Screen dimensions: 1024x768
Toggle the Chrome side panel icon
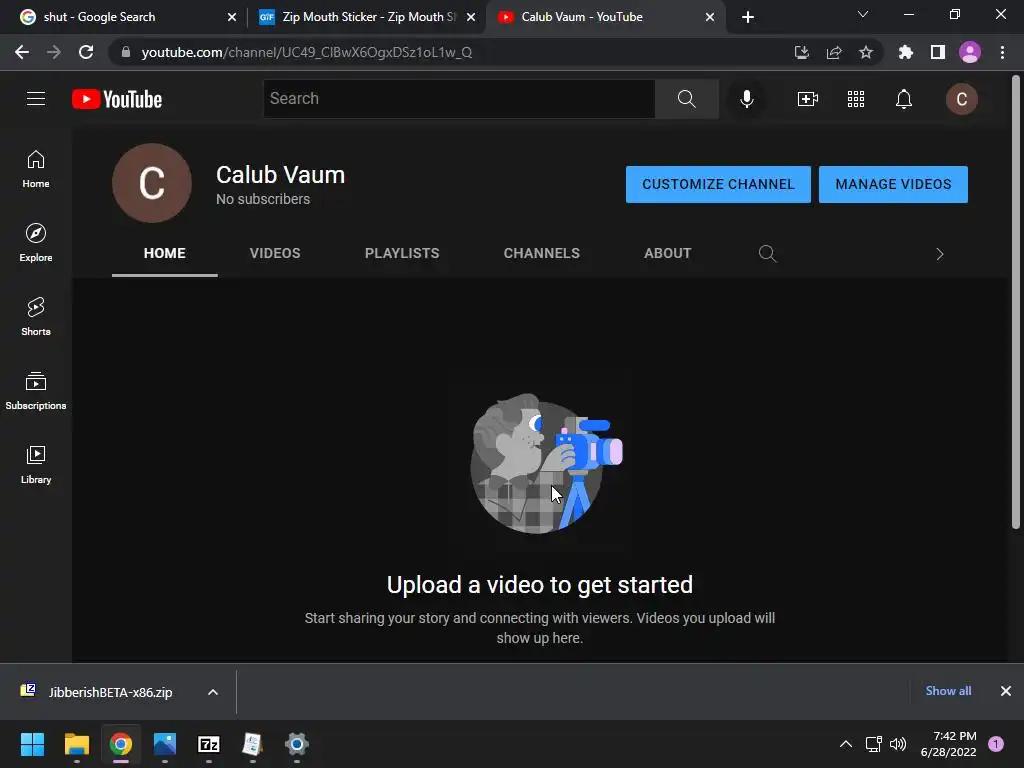click(938, 52)
